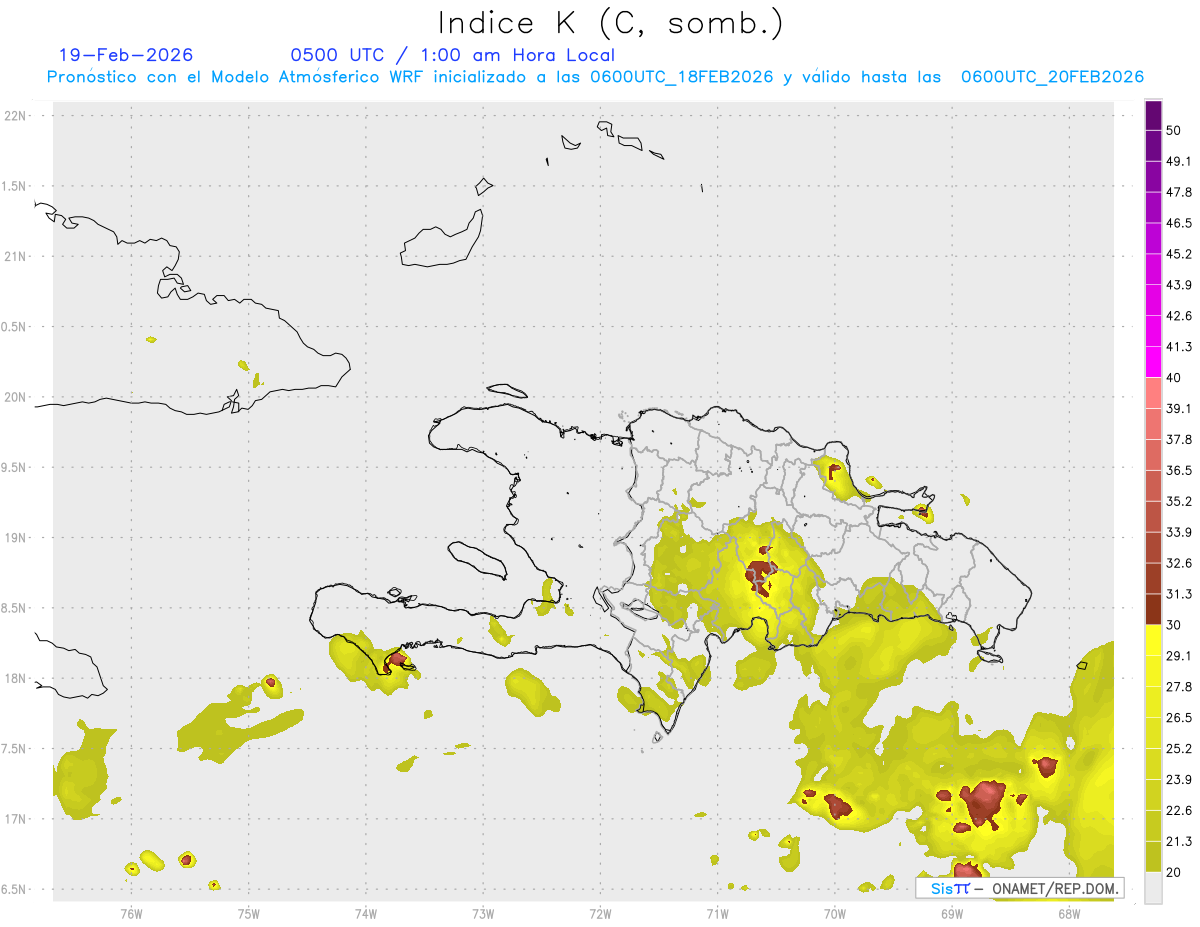Click the '42.6' colorbar label
The width and height of the screenshot is (1200, 927).
(1179, 316)
